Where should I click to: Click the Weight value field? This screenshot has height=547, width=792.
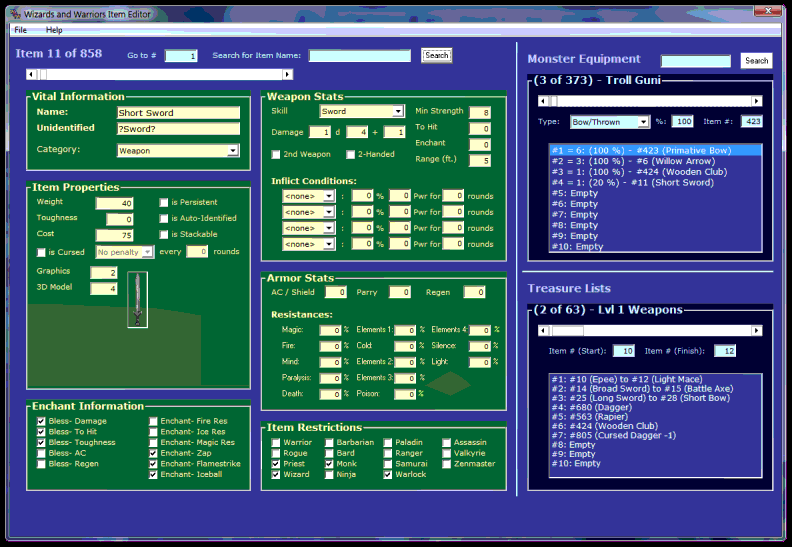pyautogui.click(x=115, y=203)
